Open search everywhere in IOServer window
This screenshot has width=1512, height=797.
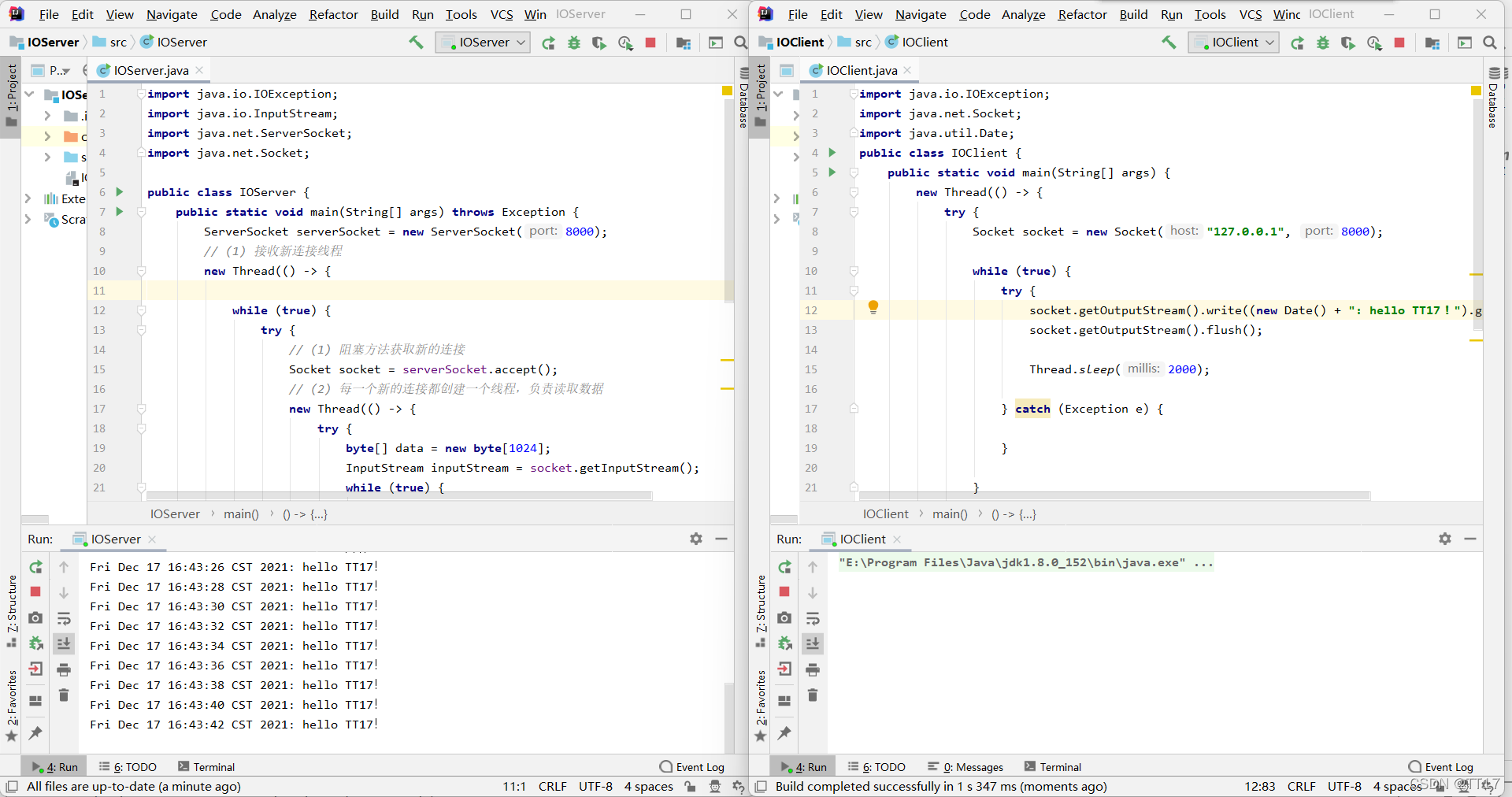[x=740, y=43]
